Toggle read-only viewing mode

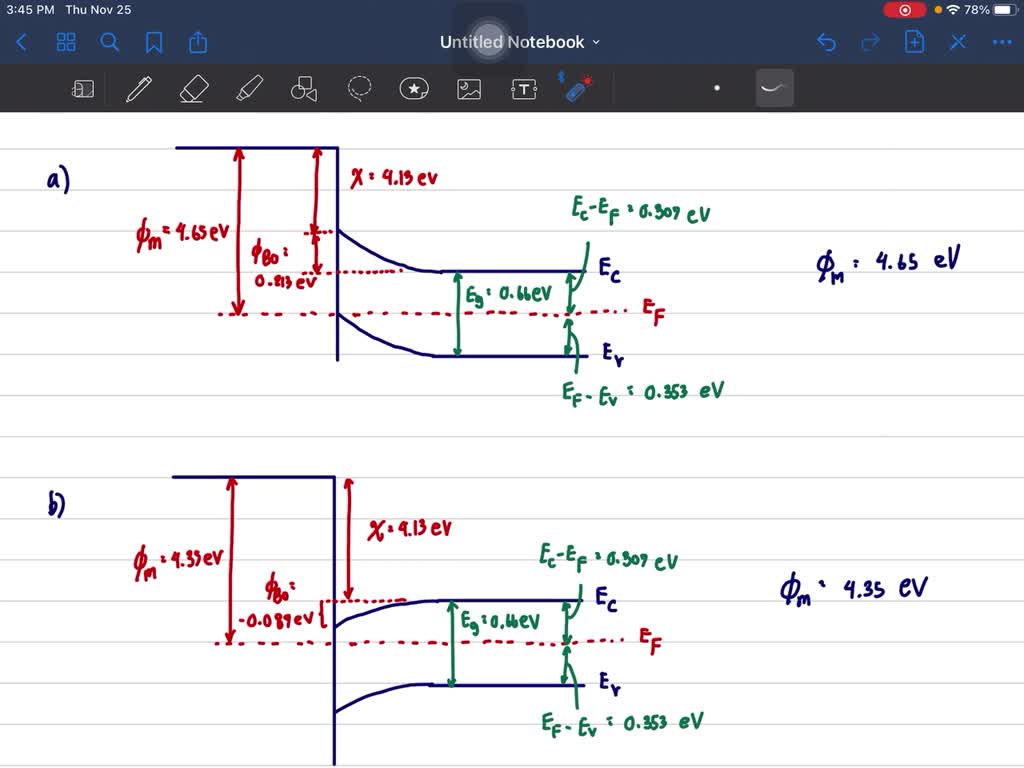click(83, 88)
